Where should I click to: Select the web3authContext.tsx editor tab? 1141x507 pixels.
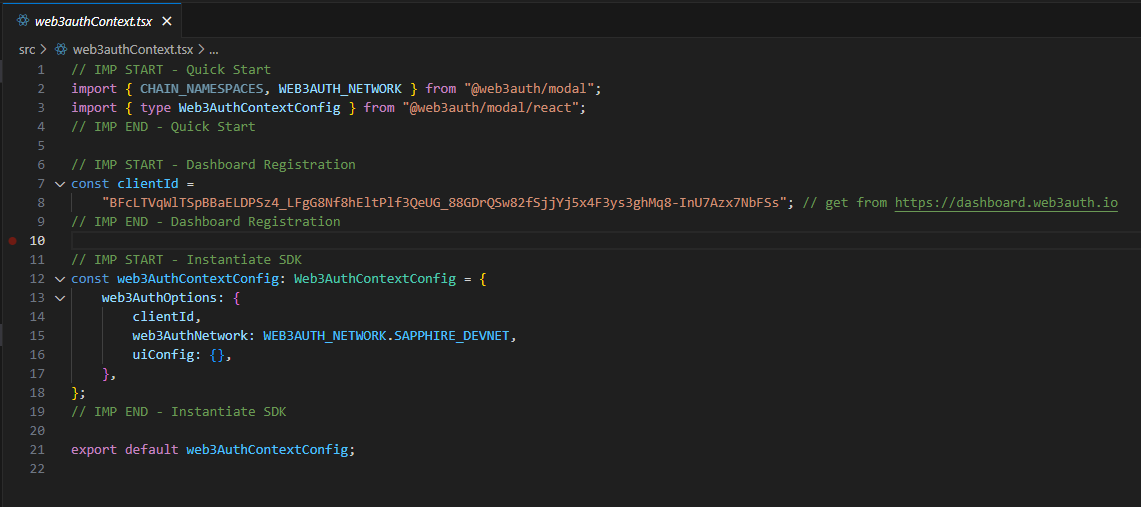93,21
